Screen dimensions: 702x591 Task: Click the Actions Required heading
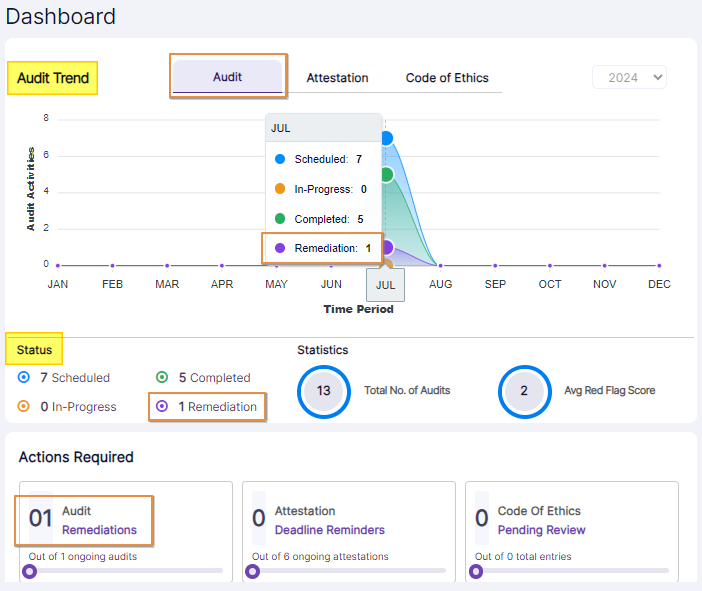pos(76,457)
